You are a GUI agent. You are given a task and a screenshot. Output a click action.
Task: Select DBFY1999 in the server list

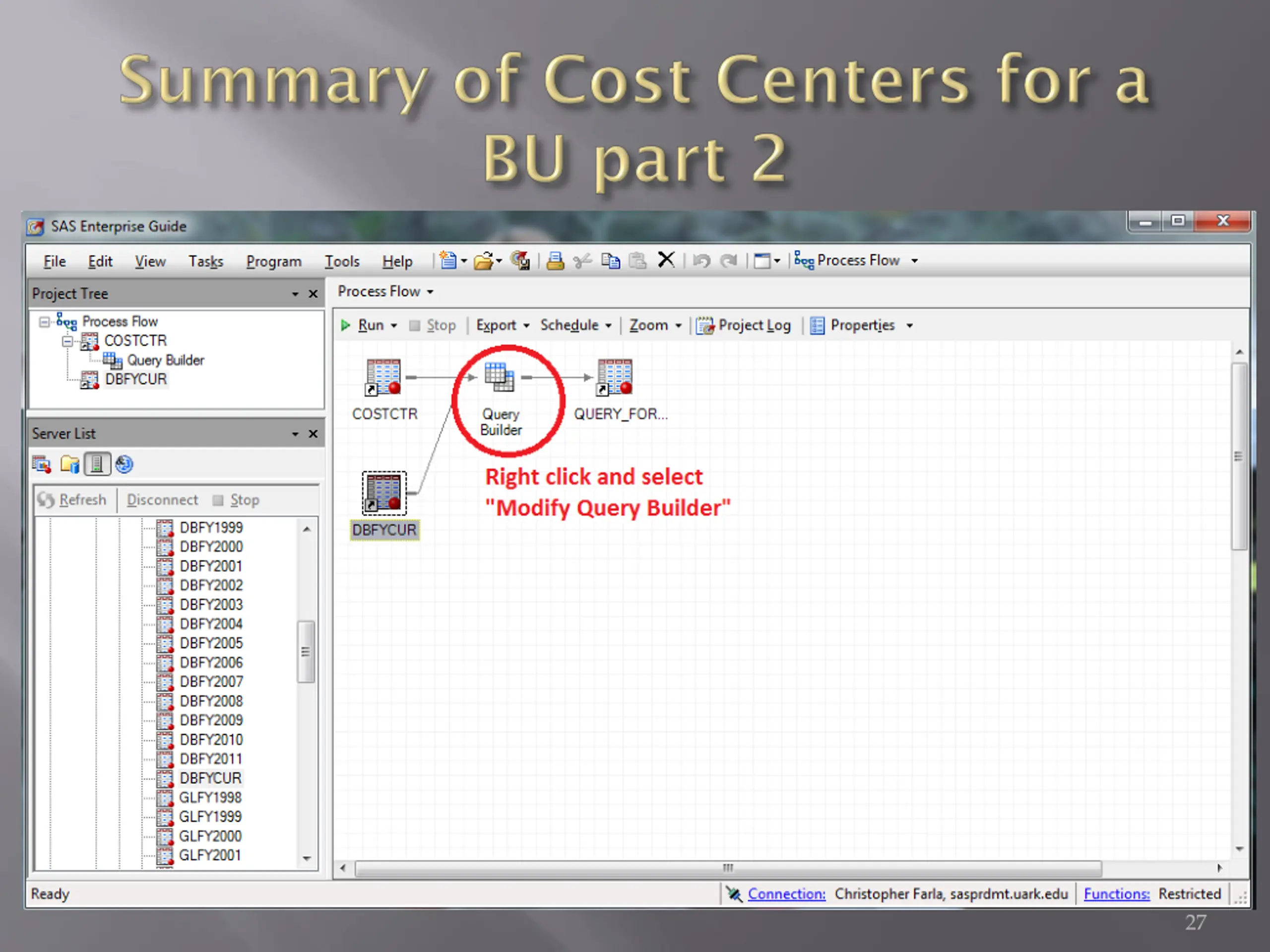point(211,528)
